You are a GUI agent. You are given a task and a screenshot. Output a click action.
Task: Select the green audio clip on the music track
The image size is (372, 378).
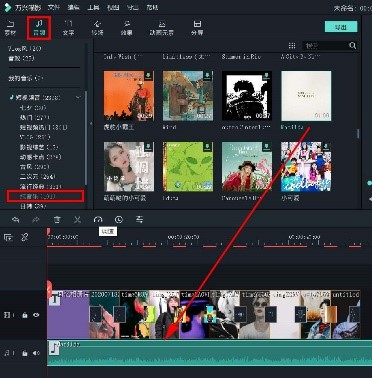209,353
